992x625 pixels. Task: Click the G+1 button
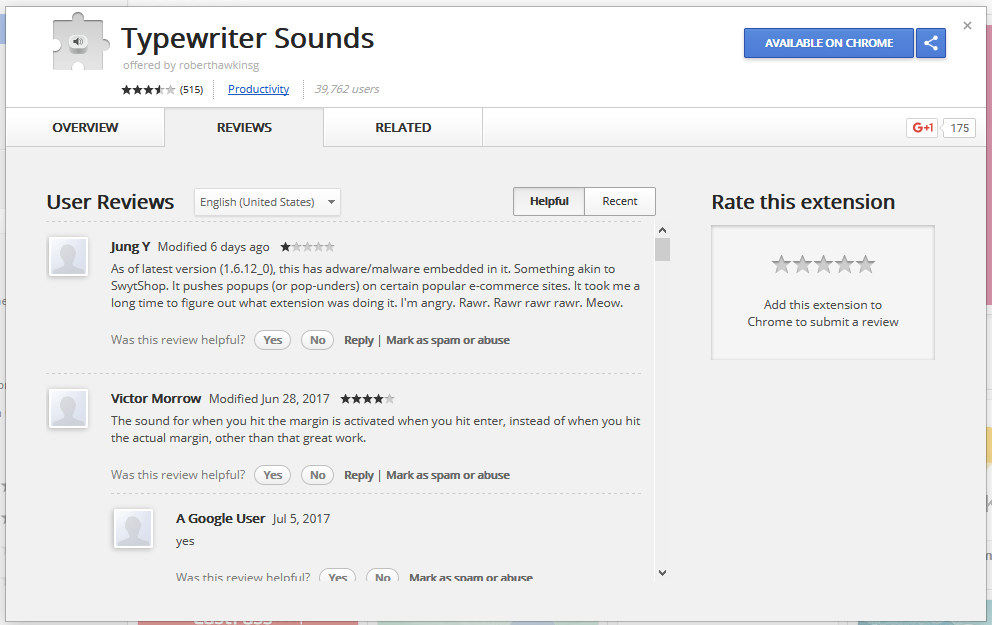click(921, 127)
